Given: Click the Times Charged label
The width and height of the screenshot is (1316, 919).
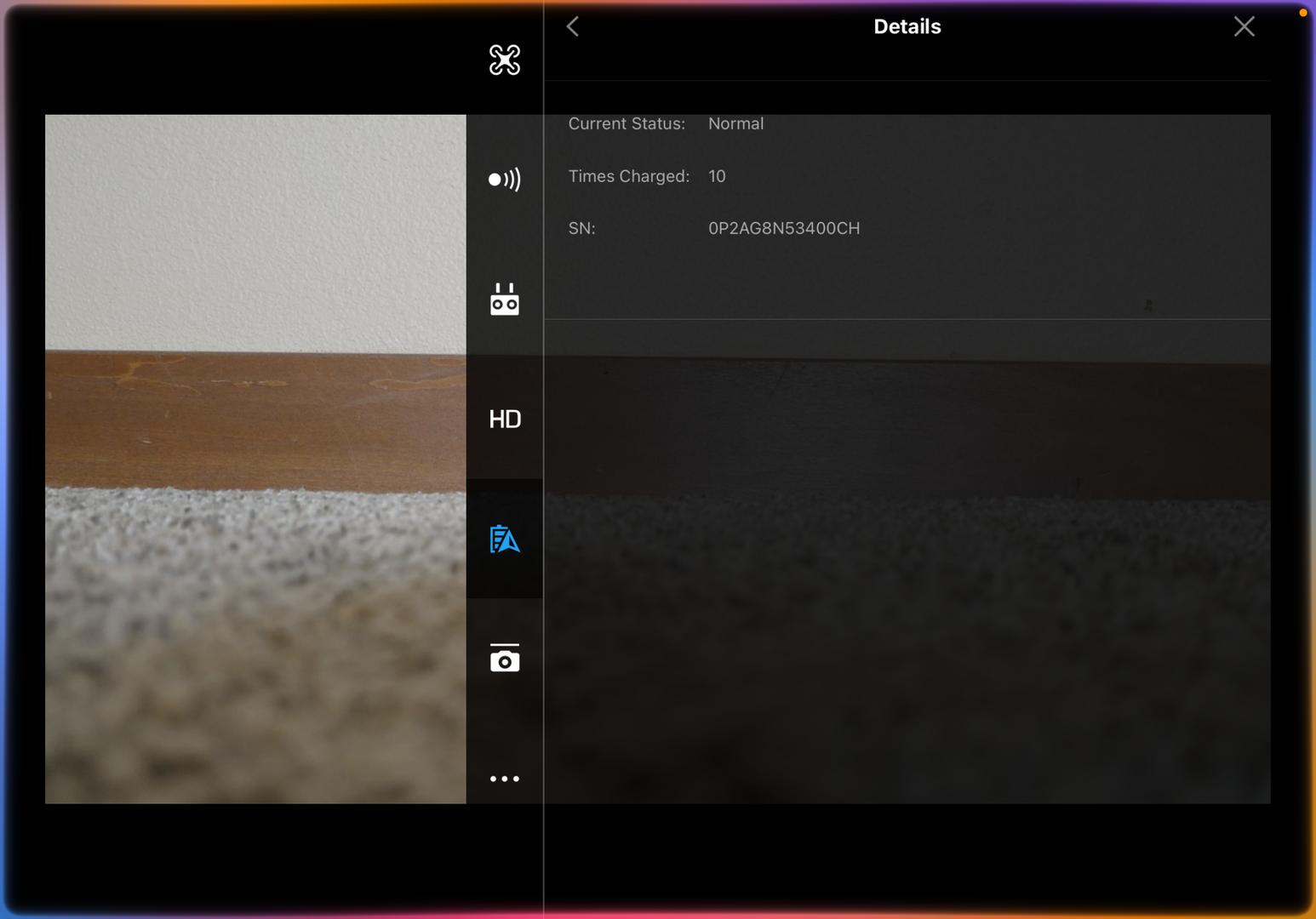Looking at the screenshot, I should pyautogui.click(x=629, y=176).
